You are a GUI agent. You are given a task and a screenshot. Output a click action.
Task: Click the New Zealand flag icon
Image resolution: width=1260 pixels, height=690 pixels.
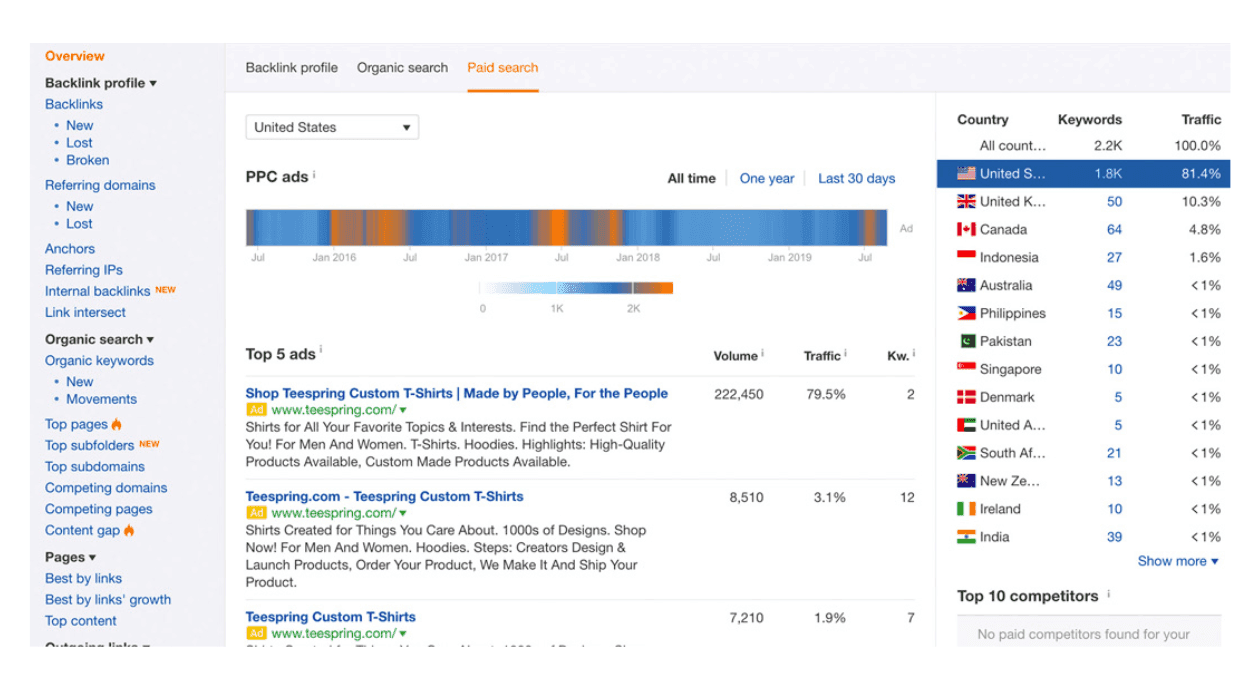click(x=966, y=481)
